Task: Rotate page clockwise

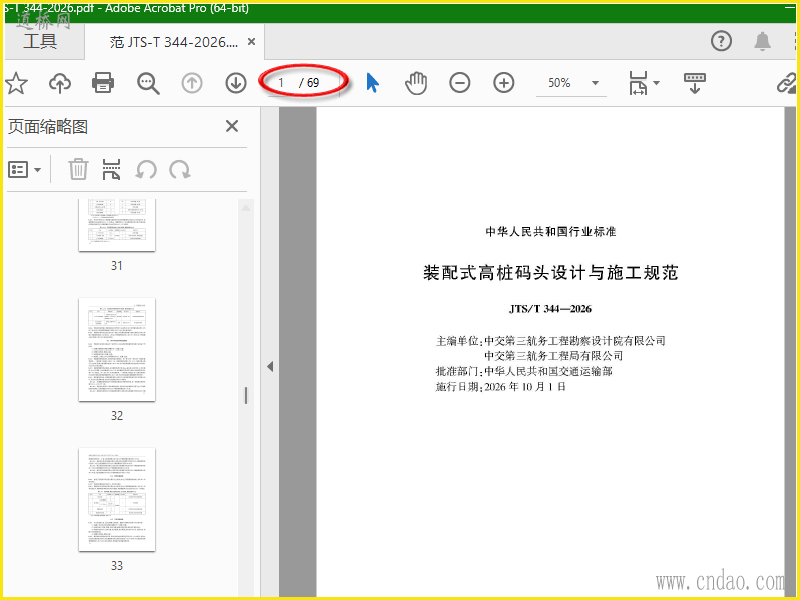Action: (x=180, y=169)
